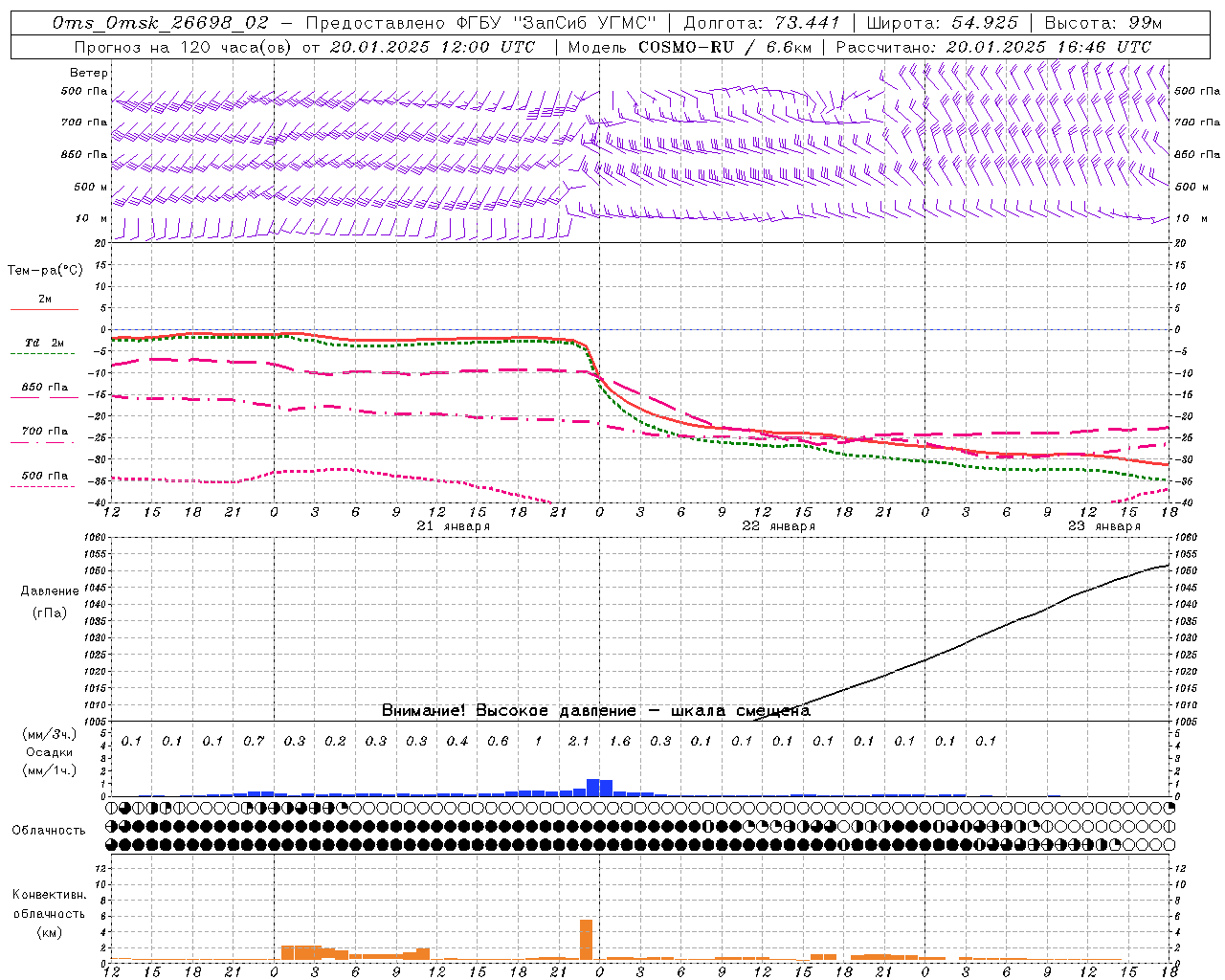Click the '23 января' date label
1225x980 pixels.
[1104, 526]
